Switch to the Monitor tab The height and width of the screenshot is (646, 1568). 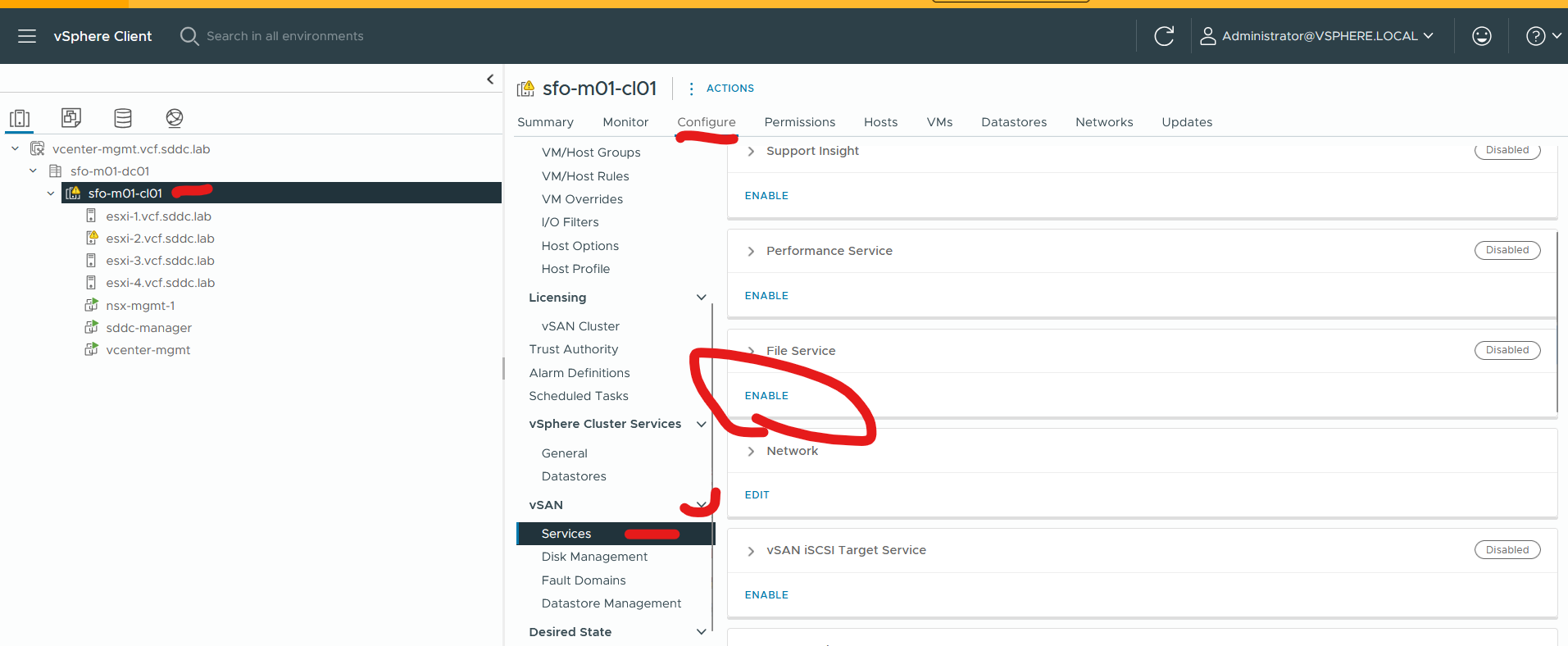[x=625, y=122]
